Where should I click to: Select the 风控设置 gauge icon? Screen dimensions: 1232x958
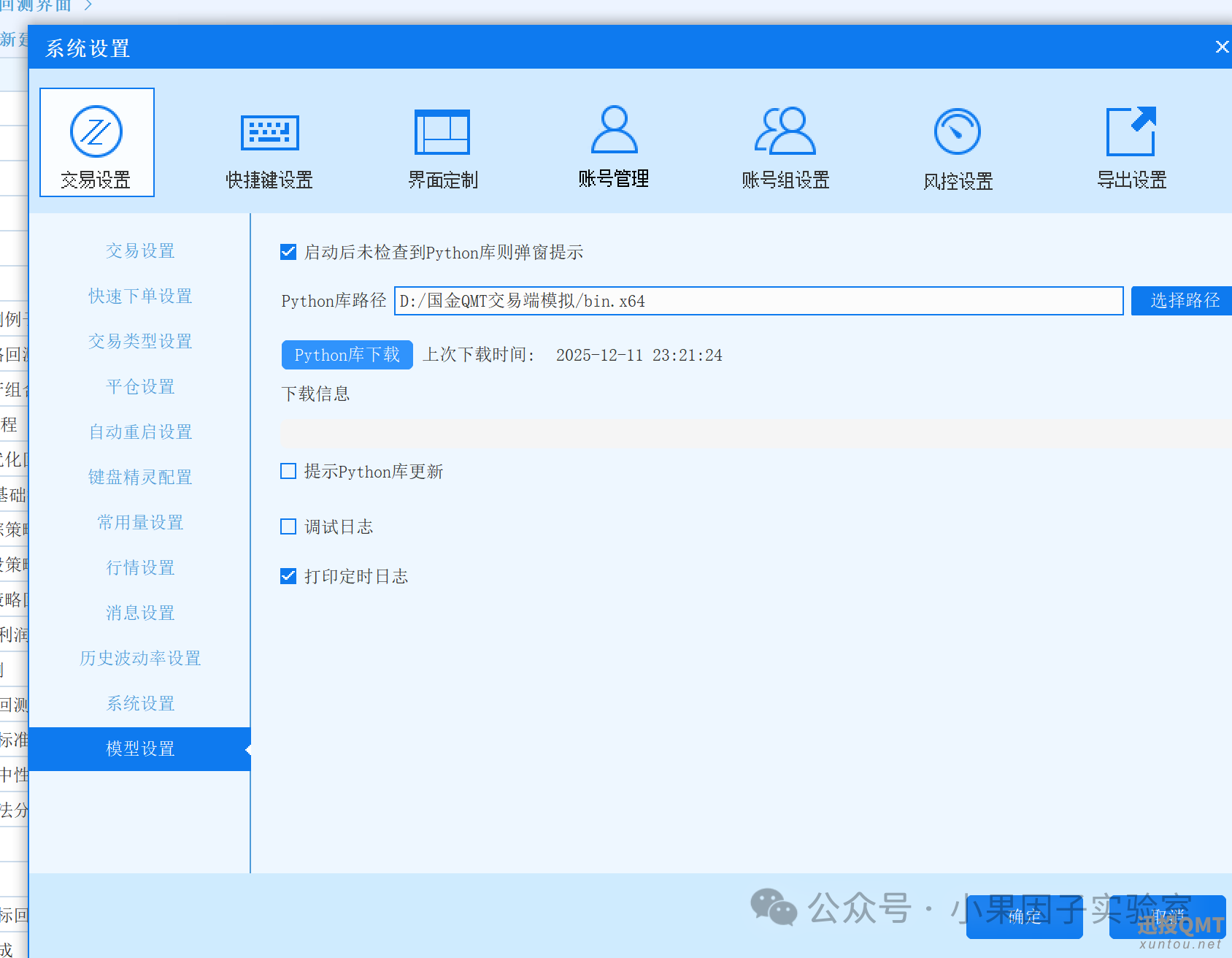coord(958,147)
